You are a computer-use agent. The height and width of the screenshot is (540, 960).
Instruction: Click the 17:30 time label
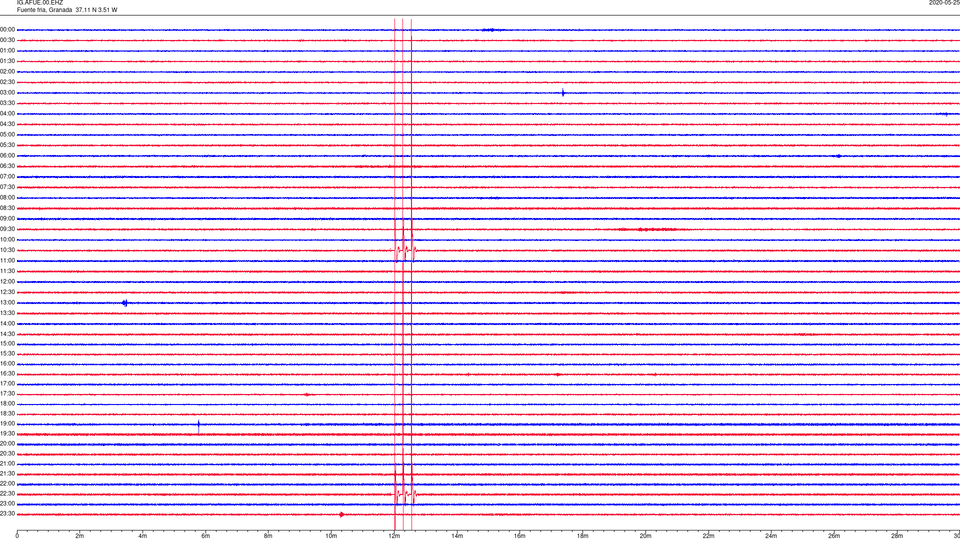tap(7, 394)
